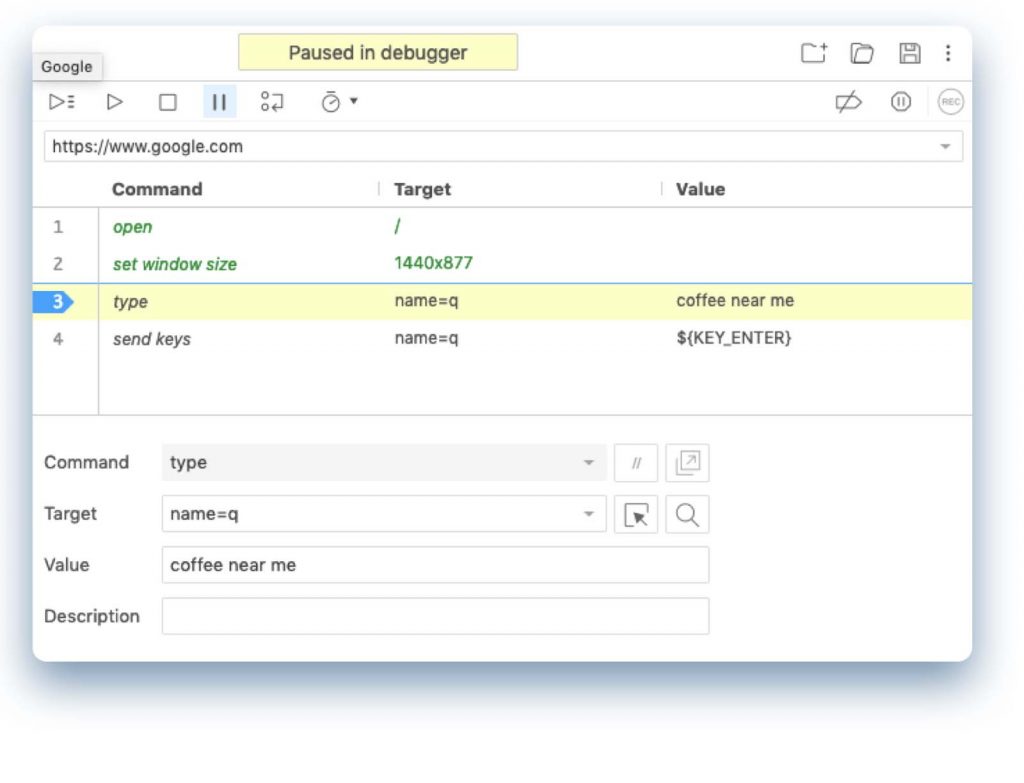The image size is (1024, 783).
Task: Expand the base URL dropdown arrow
Action: pyautogui.click(x=945, y=147)
